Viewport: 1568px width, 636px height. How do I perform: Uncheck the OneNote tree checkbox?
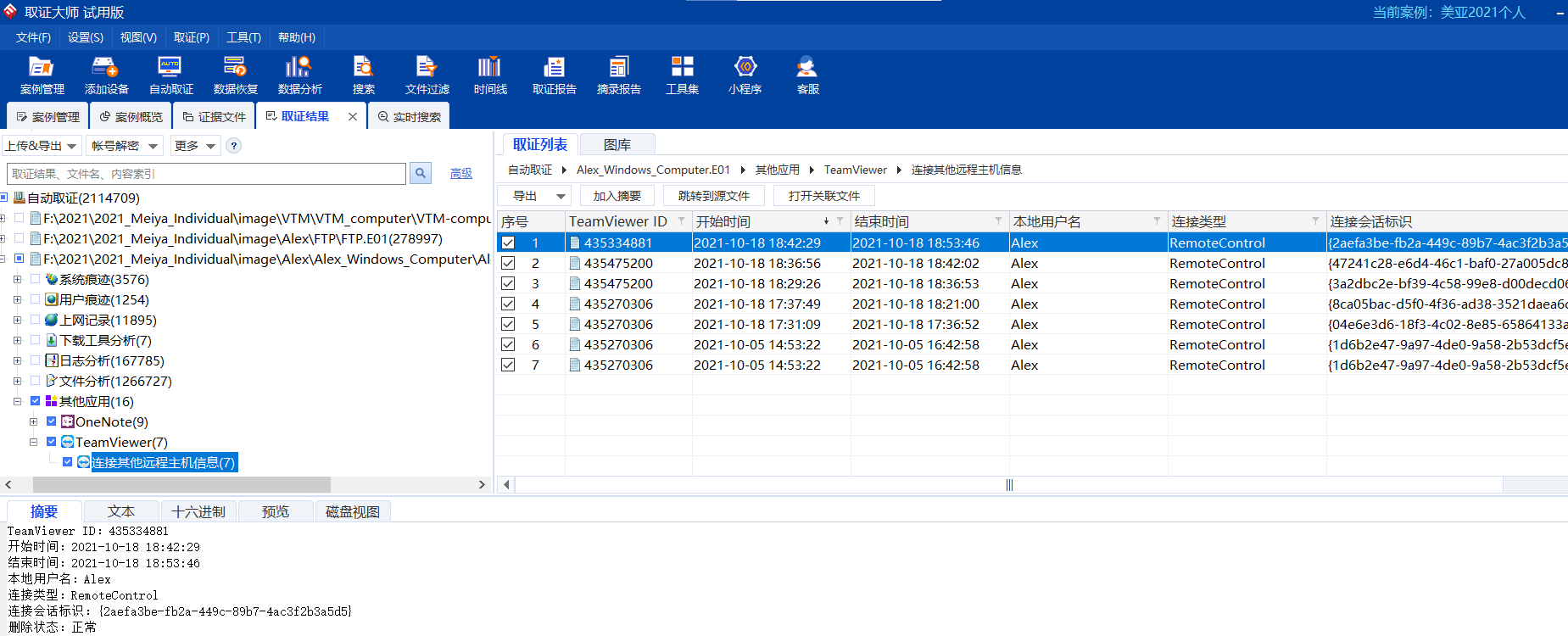[51, 421]
